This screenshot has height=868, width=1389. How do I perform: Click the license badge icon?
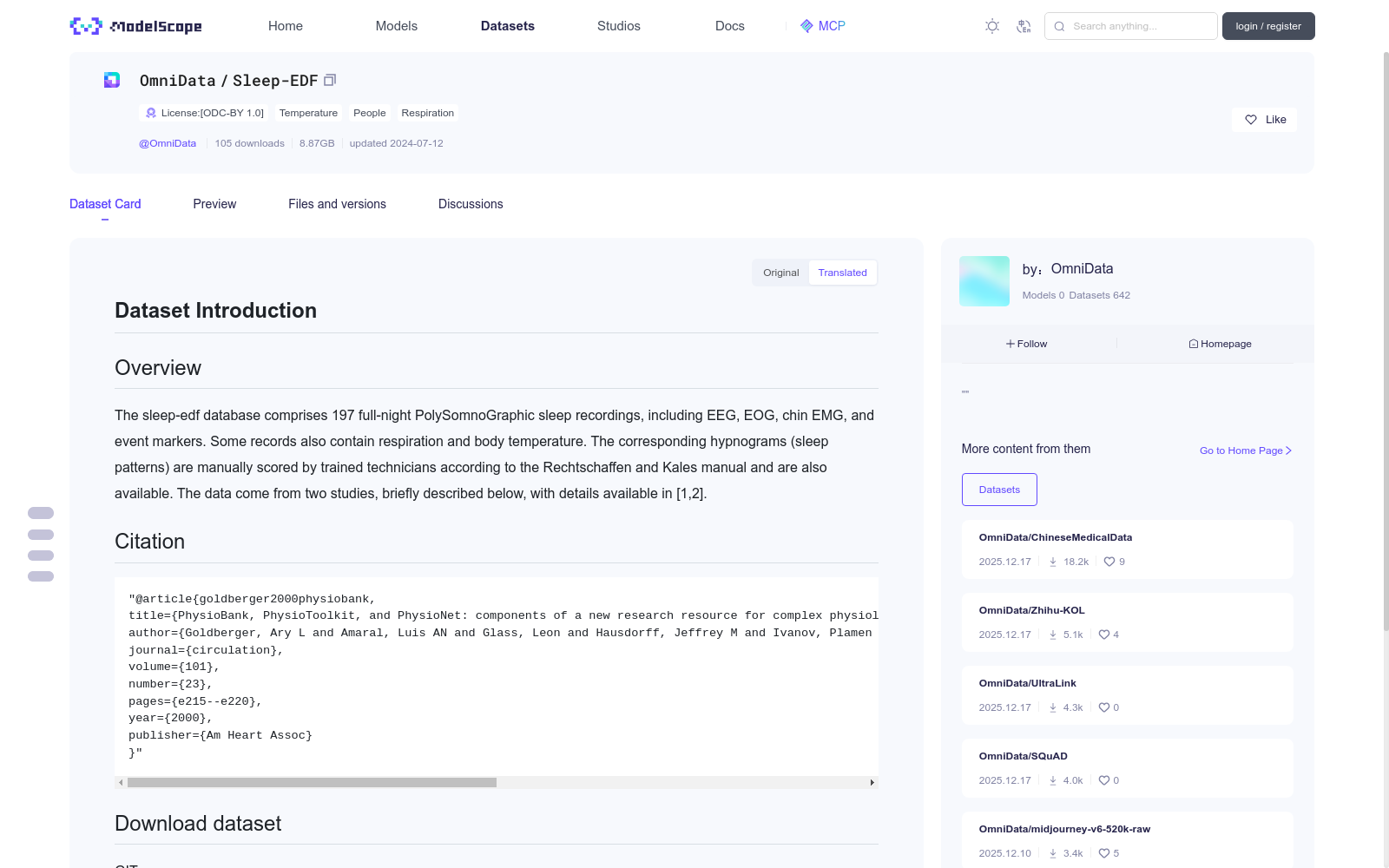point(151,113)
